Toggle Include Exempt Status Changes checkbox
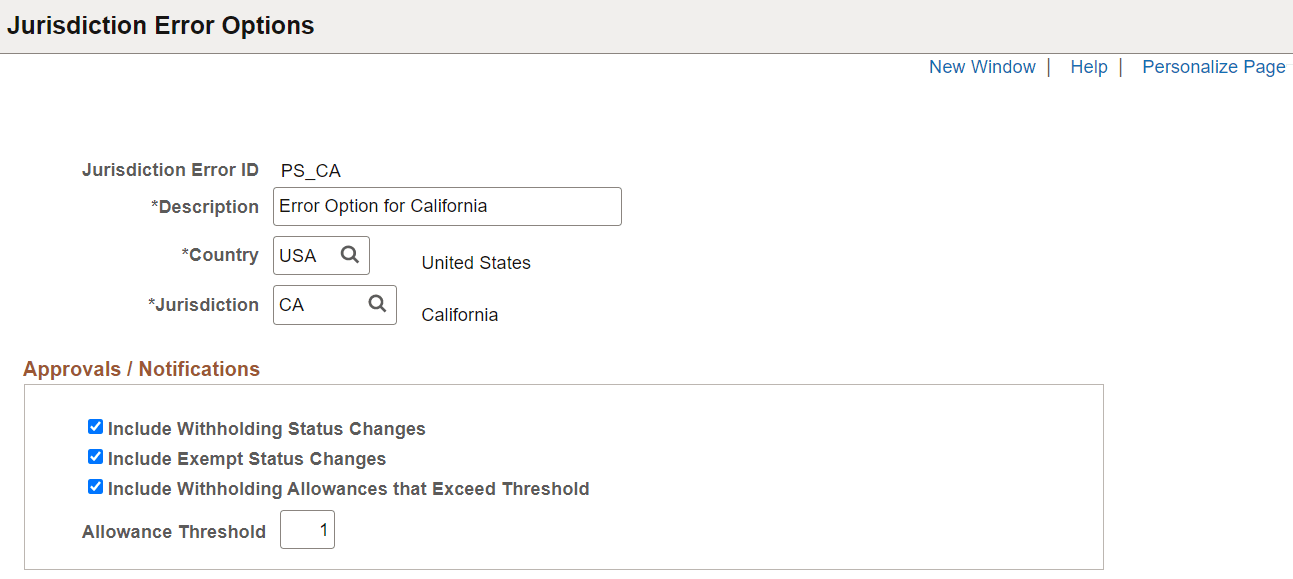1293x579 pixels. pos(95,457)
